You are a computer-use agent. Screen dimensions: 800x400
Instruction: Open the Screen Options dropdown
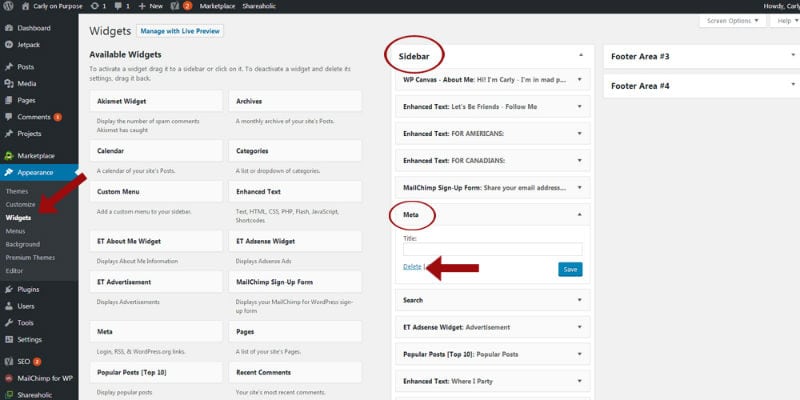pyautogui.click(x=733, y=21)
